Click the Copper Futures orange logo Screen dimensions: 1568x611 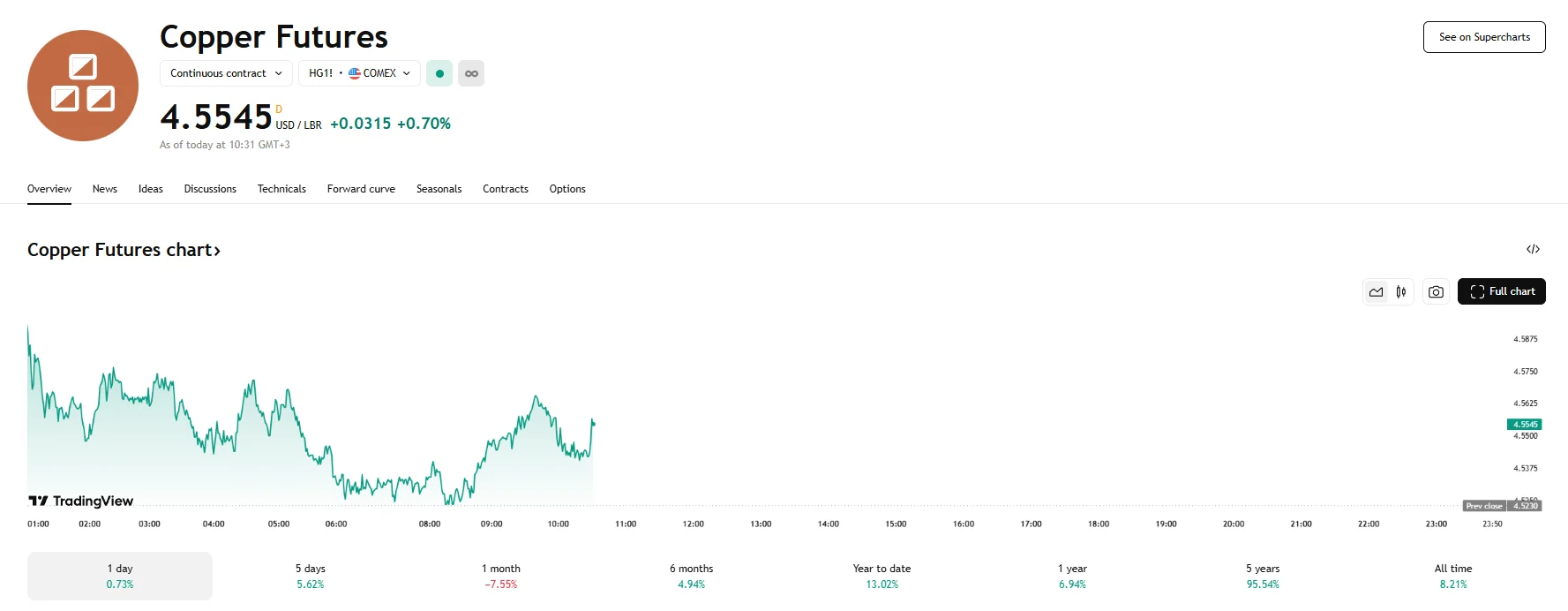click(x=83, y=86)
